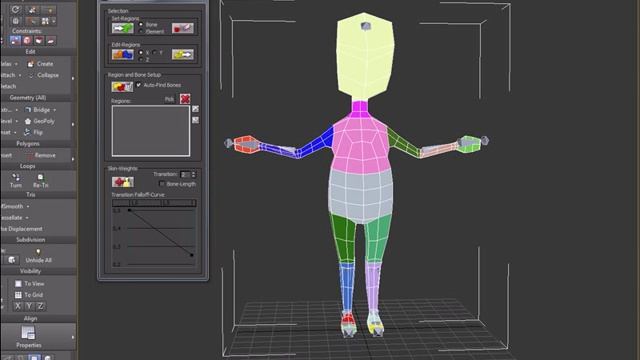Delete region with the red X button
This screenshot has width=640, height=360.
185,99
